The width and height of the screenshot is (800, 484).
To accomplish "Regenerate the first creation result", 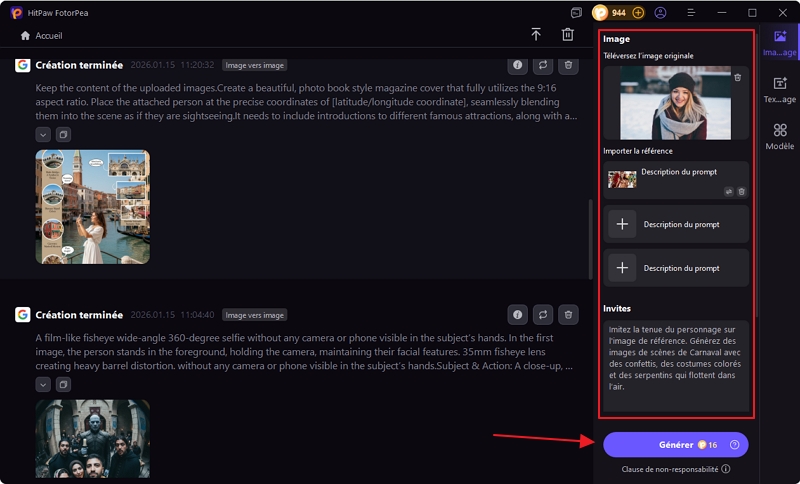I will 543,65.
